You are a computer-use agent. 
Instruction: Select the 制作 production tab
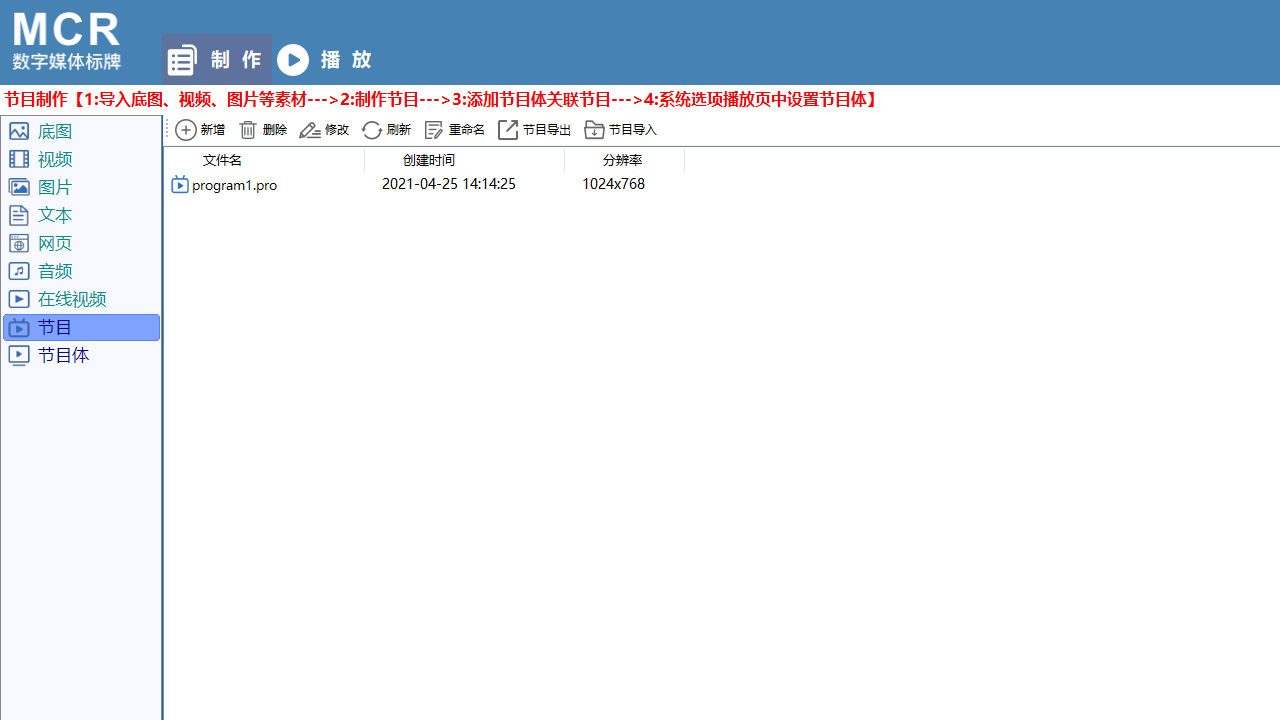(x=216, y=59)
